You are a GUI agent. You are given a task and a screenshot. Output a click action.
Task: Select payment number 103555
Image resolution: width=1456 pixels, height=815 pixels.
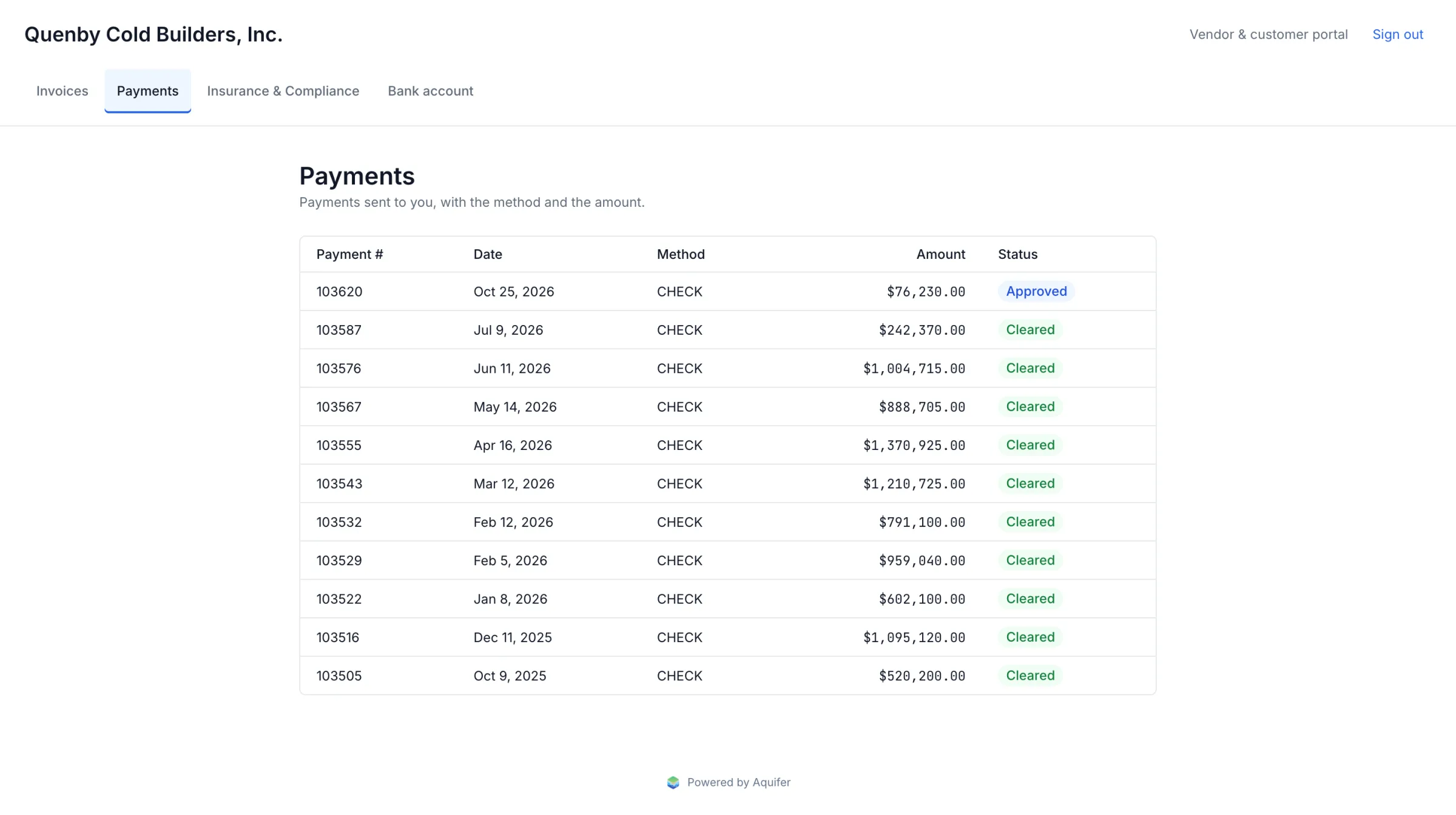(339, 446)
